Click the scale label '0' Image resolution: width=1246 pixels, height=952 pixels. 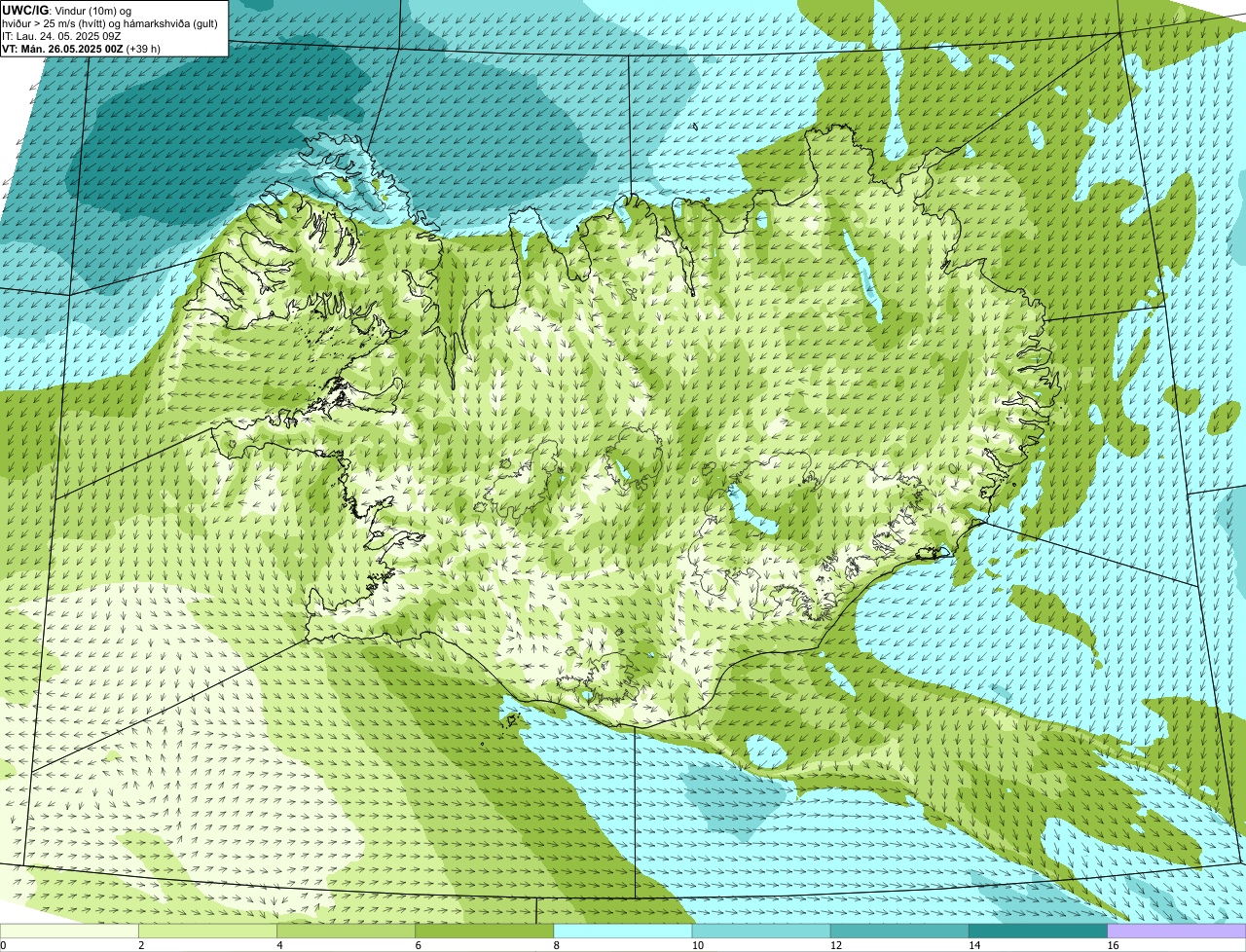click(x=3, y=945)
